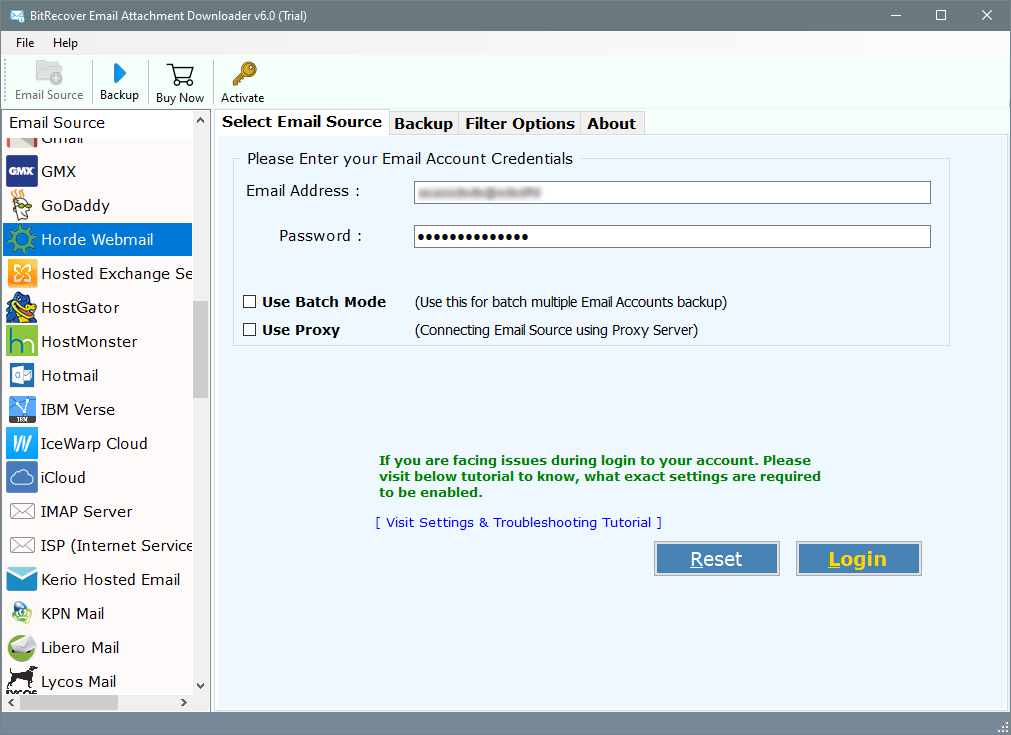This screenshot has width=1011, height=735.
Task: Select the iCloud cloud icon
Action: click(22, 477)
